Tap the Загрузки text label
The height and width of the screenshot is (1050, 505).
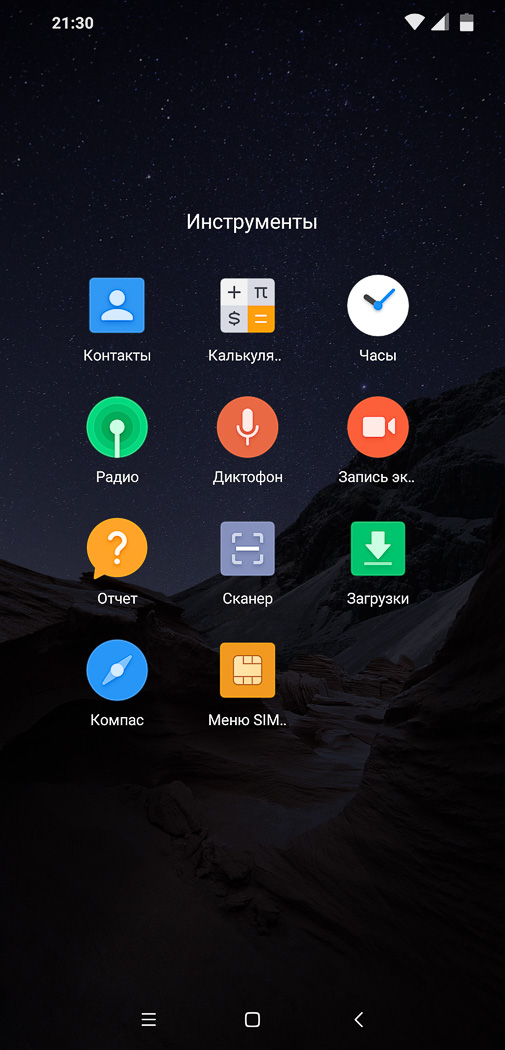(378, 599)
